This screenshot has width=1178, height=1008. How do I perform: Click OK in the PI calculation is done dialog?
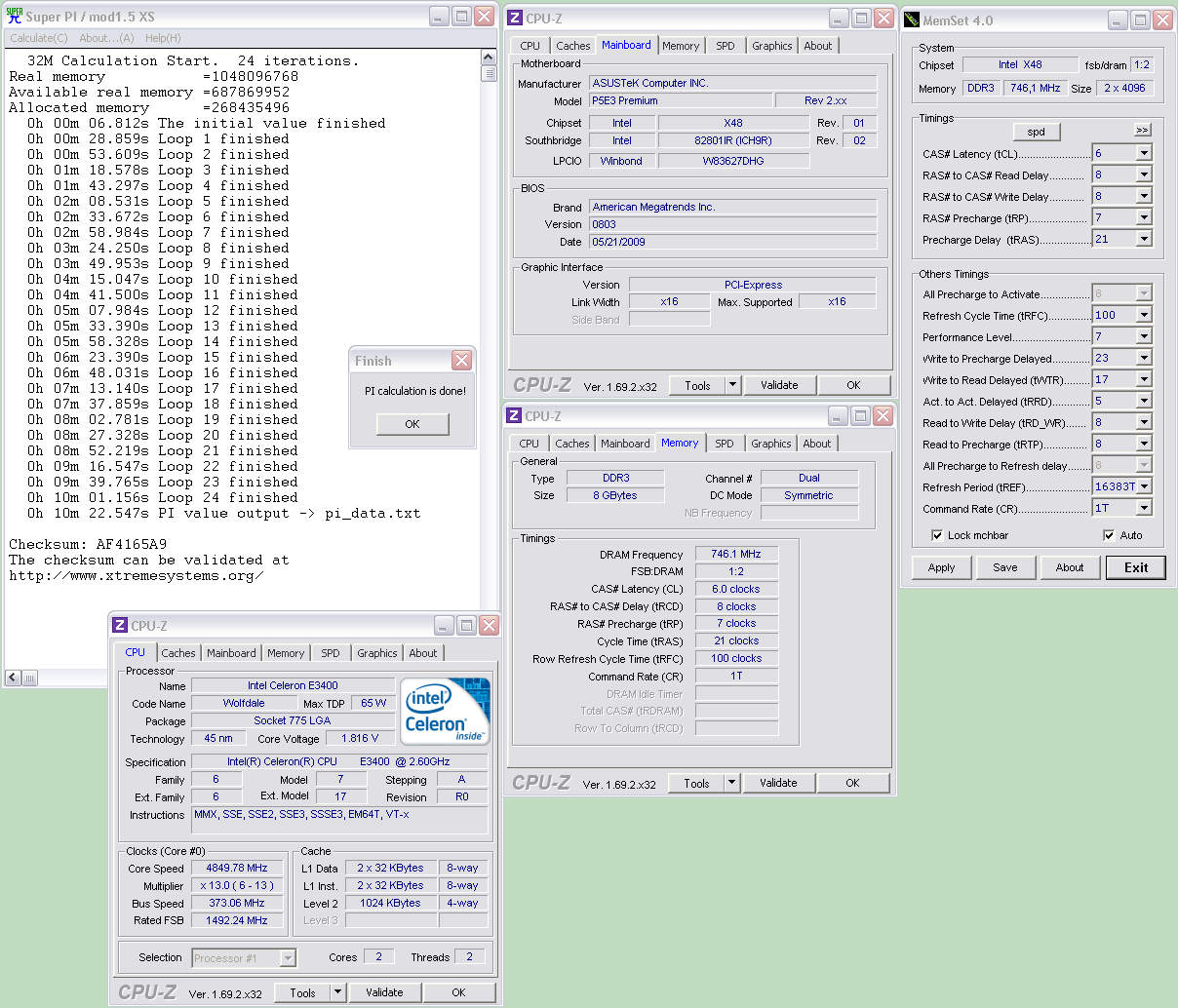412,424
